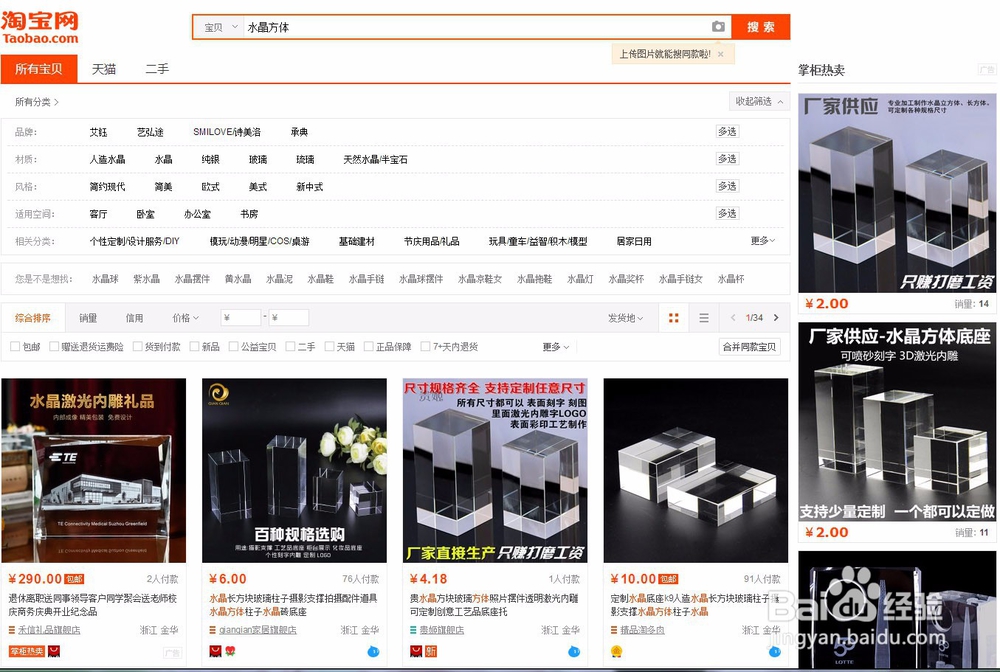Image resolution: width=1000 pixels, height=672 pixels.
Task: Switch to the 二手 tab
Action: point(158,70)
